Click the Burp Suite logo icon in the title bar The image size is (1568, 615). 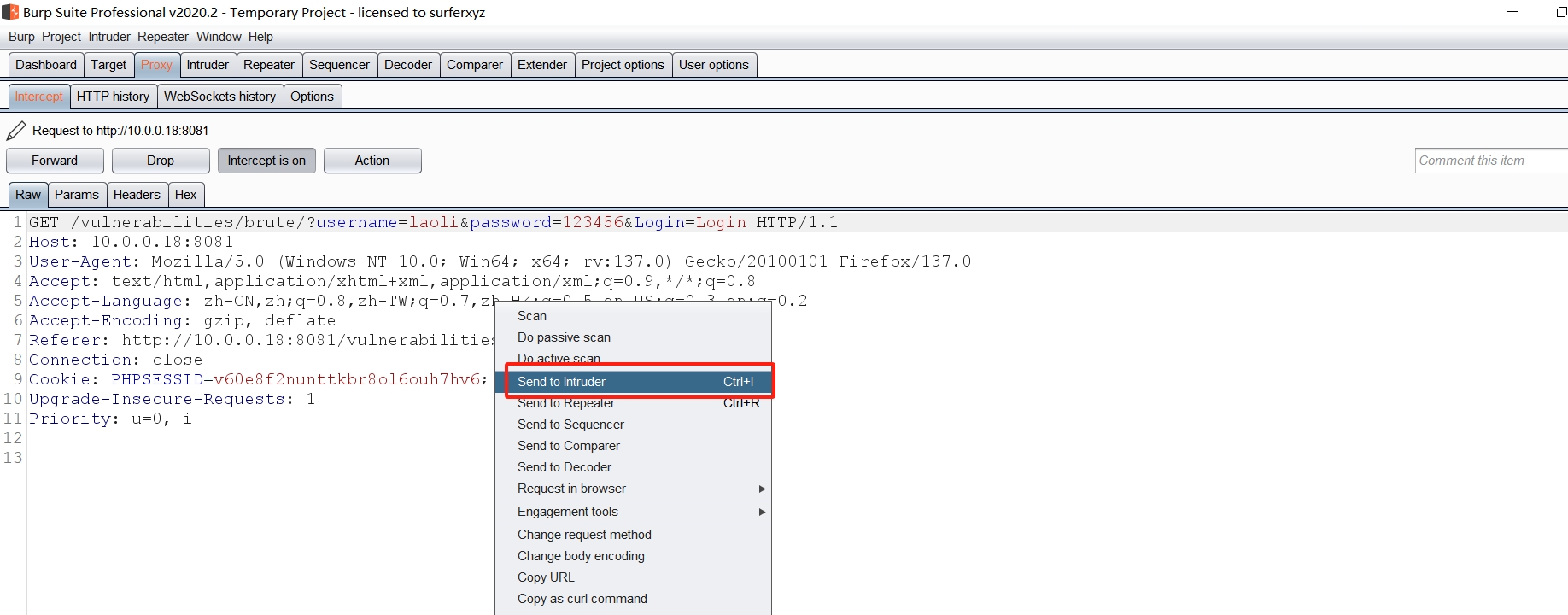coord(10,12)
